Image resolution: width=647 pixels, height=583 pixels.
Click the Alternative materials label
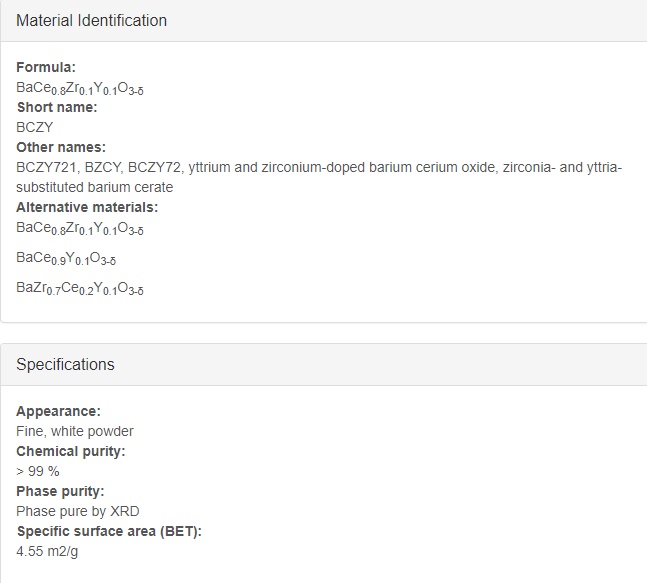coord(87,207)
